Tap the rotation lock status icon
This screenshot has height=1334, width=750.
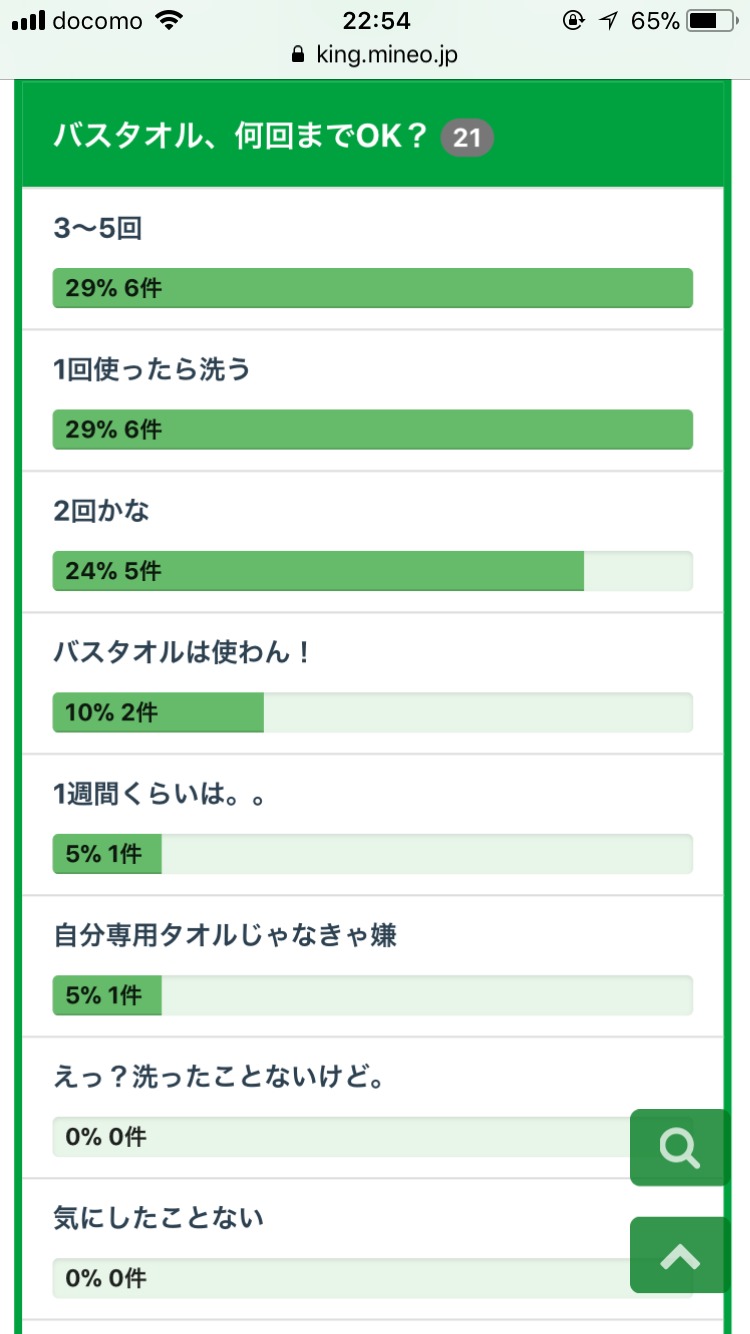pyautogui.click(x=574, y=20)
